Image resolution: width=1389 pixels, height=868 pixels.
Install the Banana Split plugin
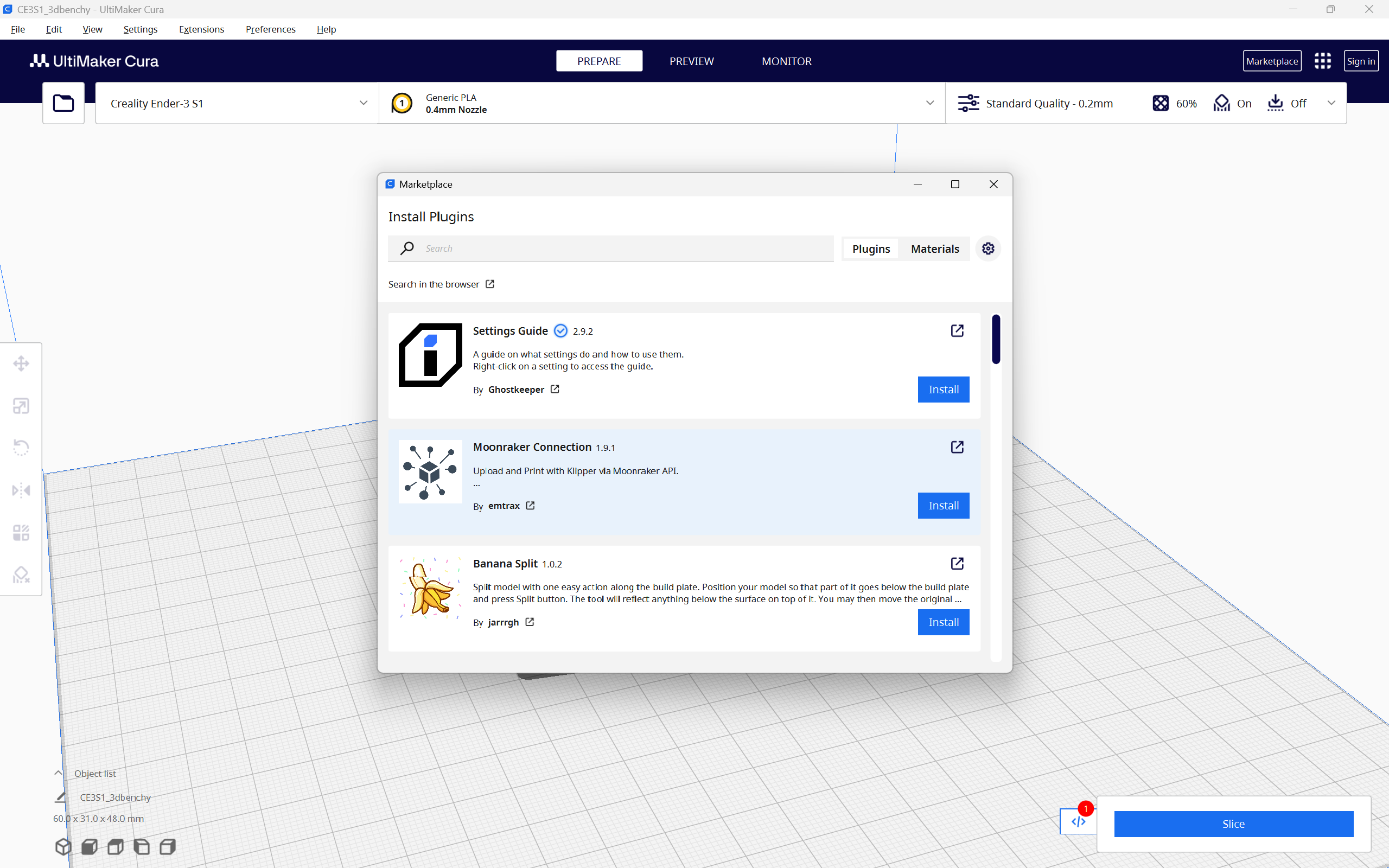943,622
